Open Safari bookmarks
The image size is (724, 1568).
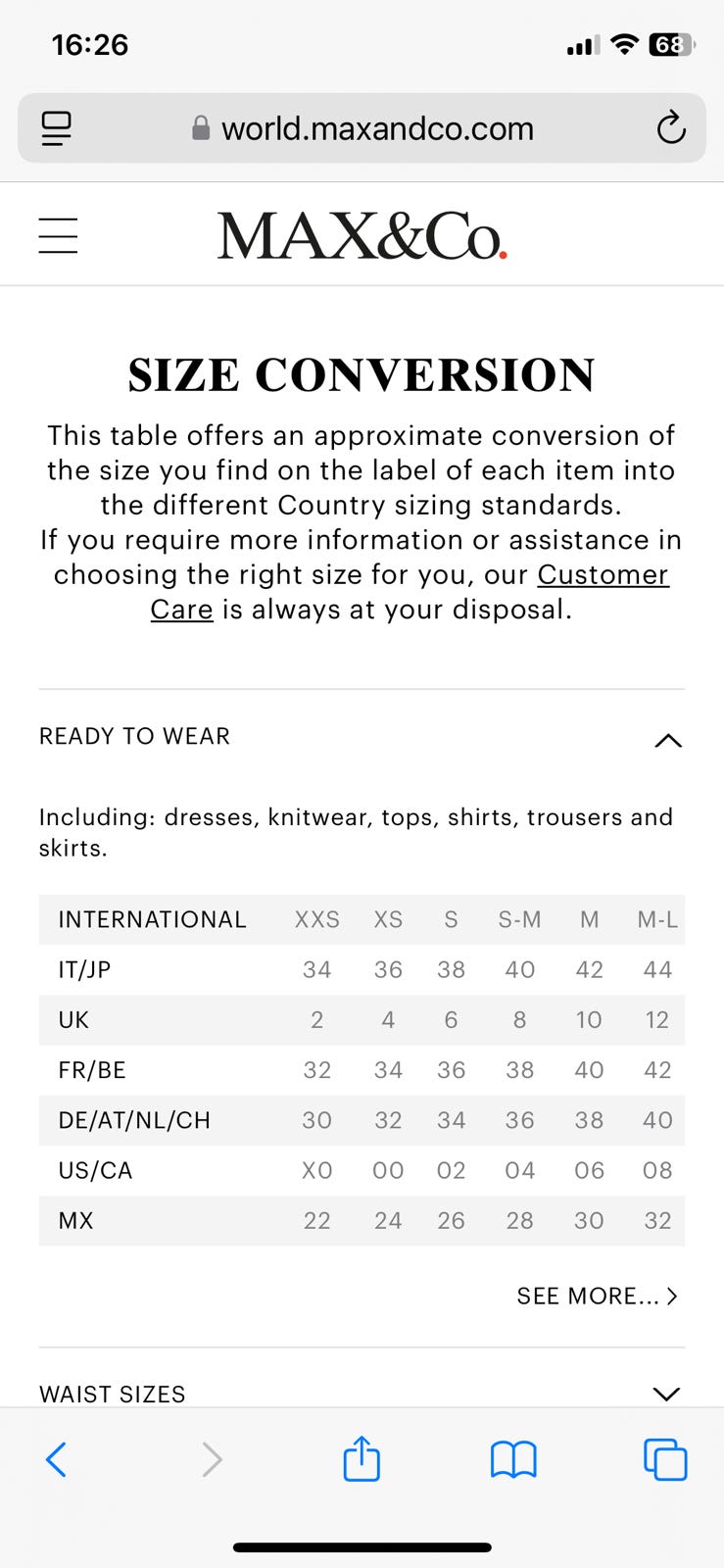513,1459
